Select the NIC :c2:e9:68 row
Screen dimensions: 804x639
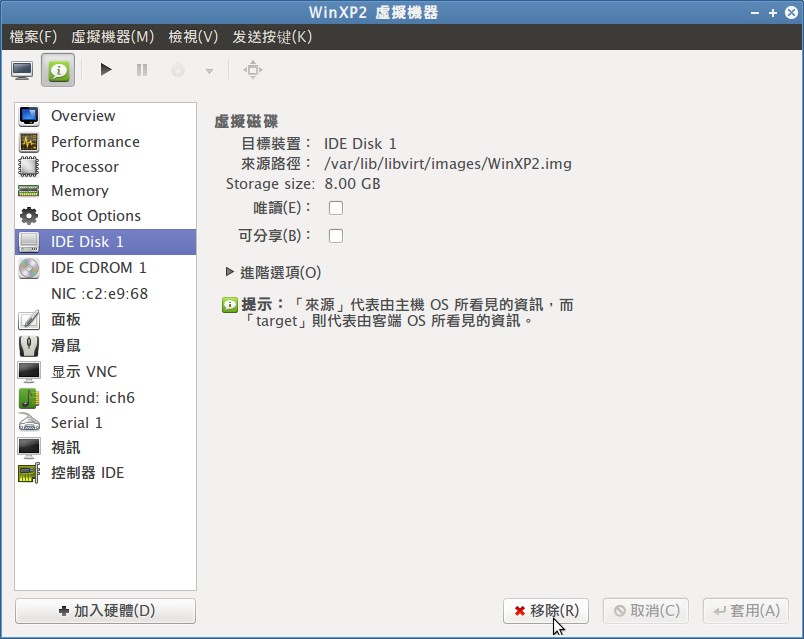point(106,294)
